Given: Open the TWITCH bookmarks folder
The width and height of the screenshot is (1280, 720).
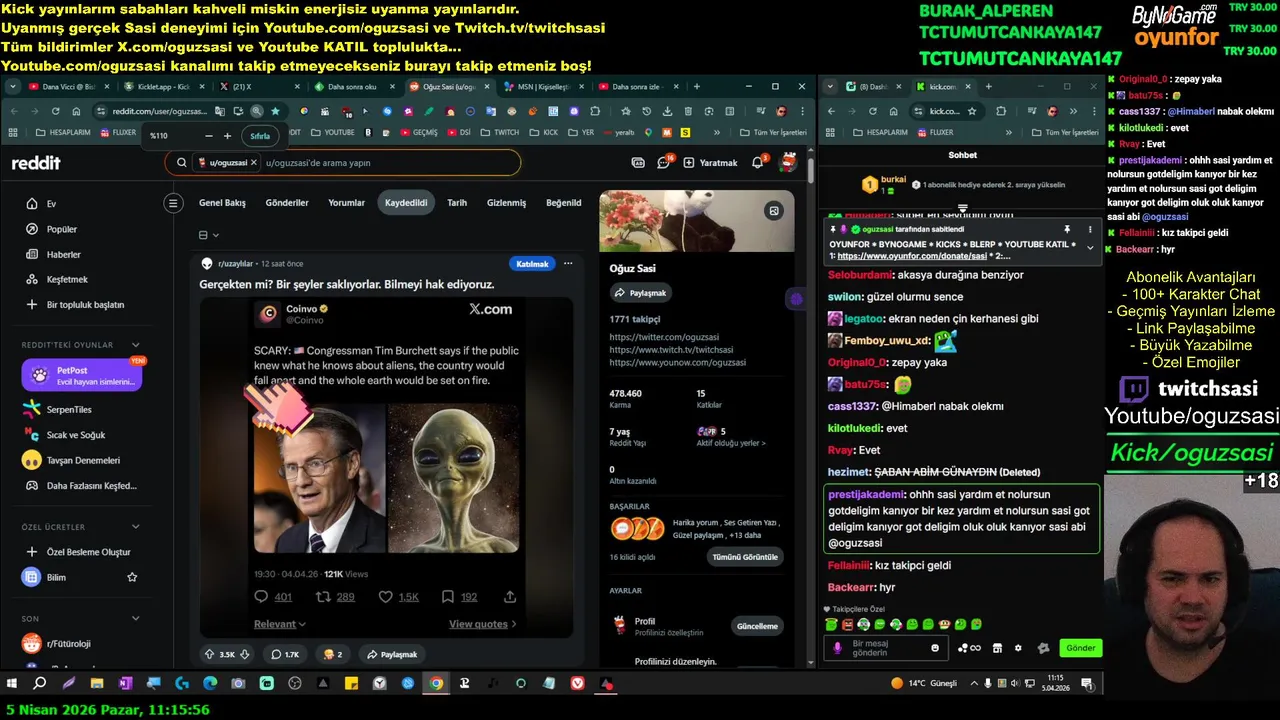Looking at the screenshot, I should pyautogui.click(x=500, y=132).
